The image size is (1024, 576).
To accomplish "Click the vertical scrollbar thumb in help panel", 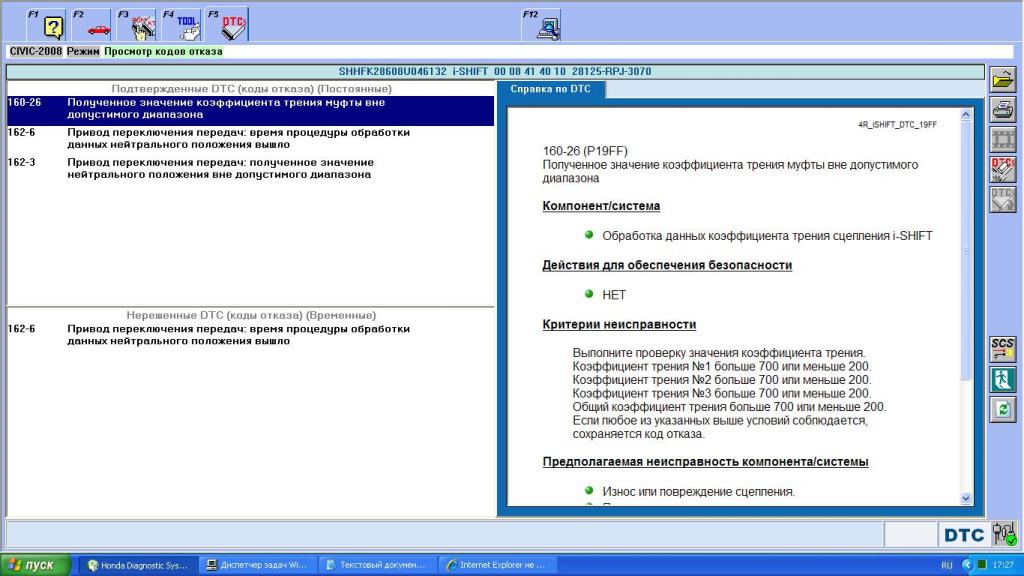I will (966, 250).
